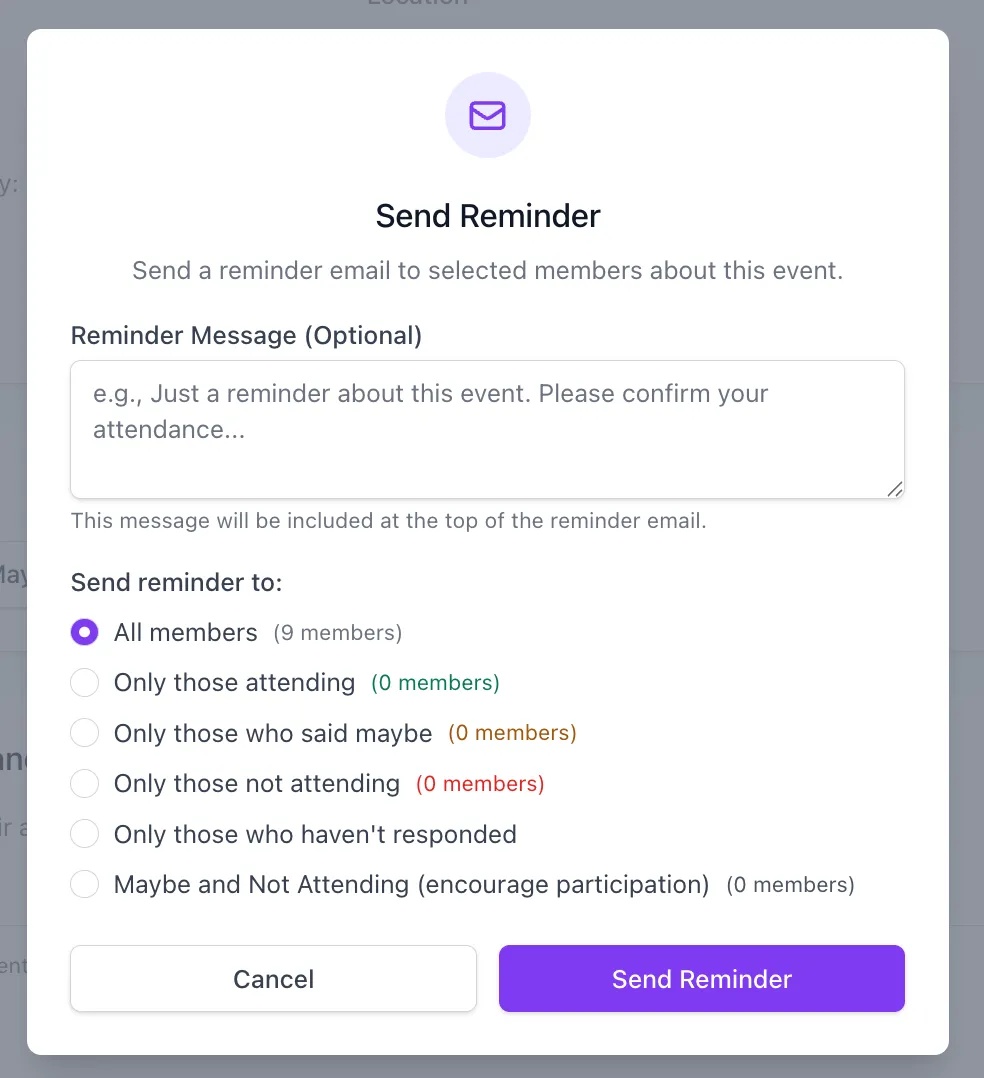Click the Cancel button
984x1078 pixels.
click(274, 978)
